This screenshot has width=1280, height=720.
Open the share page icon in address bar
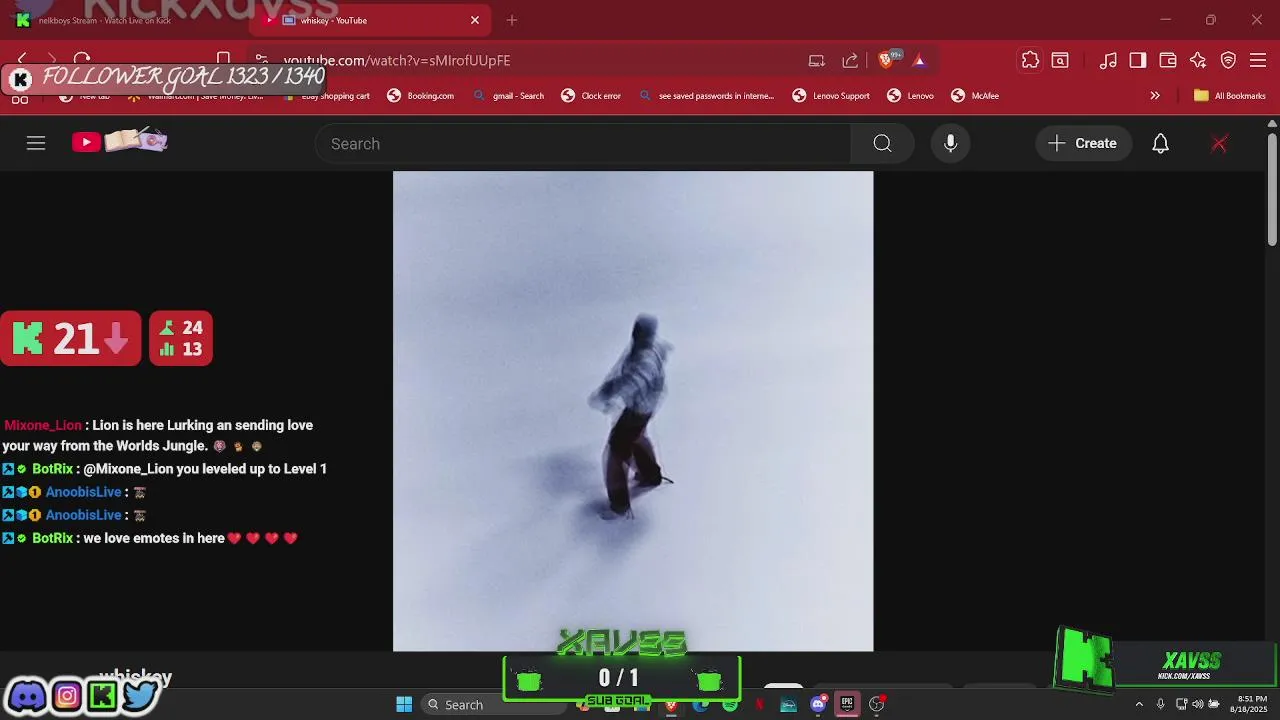pos(850,60)
